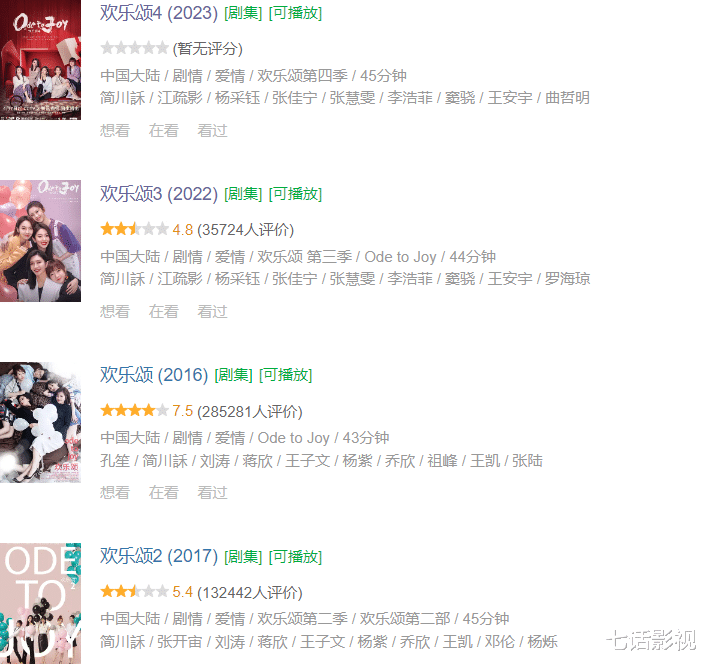Click the ODE TO JOY 2 poster thumbnail
This screenshot has width=708, height=666.
click(x=40, y=604)
